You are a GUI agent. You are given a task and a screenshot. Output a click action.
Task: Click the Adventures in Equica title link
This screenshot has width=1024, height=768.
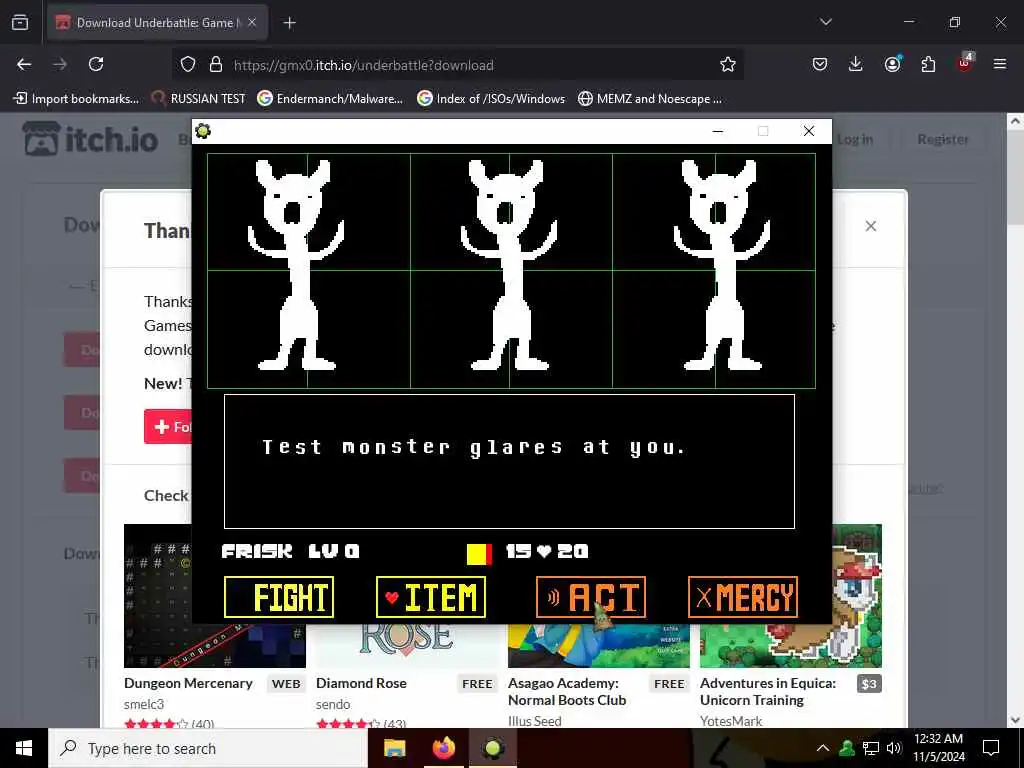pos(768,692)
